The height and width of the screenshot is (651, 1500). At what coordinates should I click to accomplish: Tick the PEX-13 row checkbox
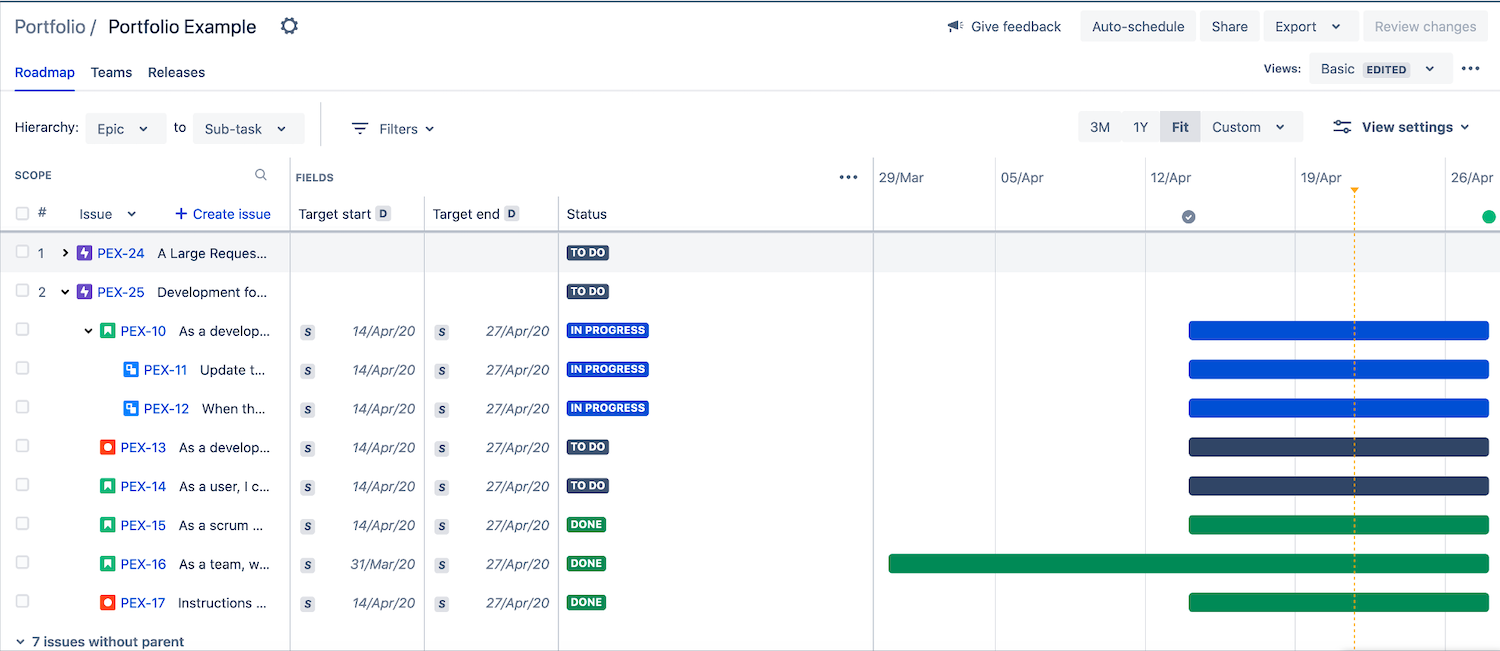(22, 446)
